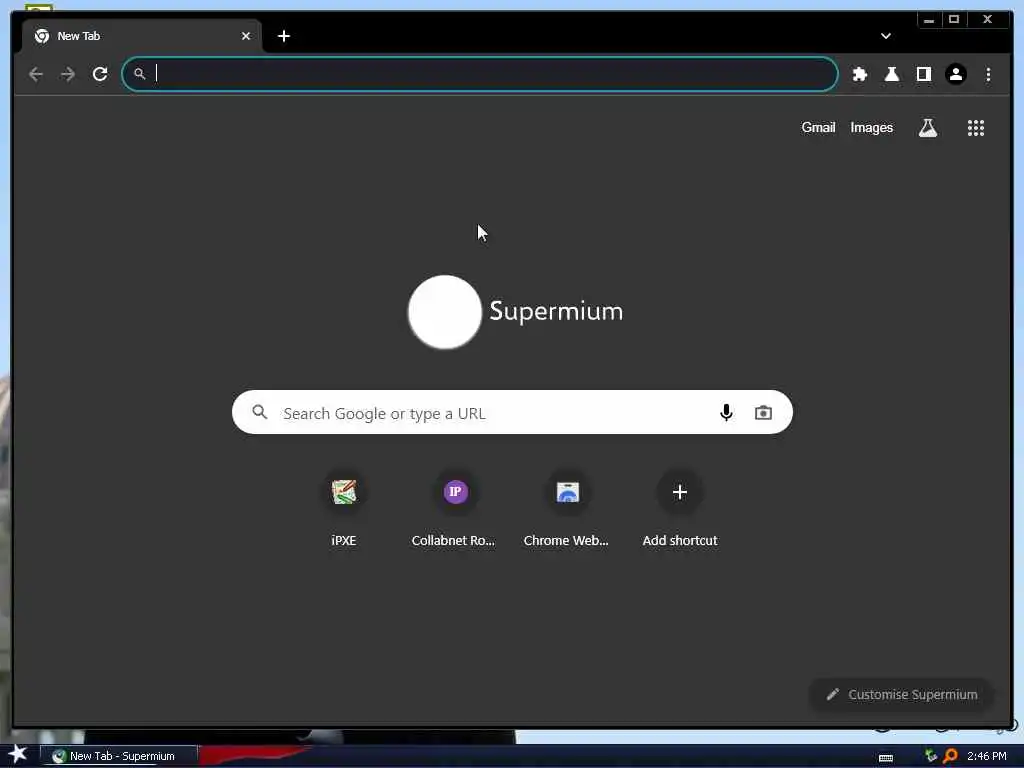This screenshot has width=1024, height=768.
Task: Toggle the side panel icon
Action: coord(924,74)
